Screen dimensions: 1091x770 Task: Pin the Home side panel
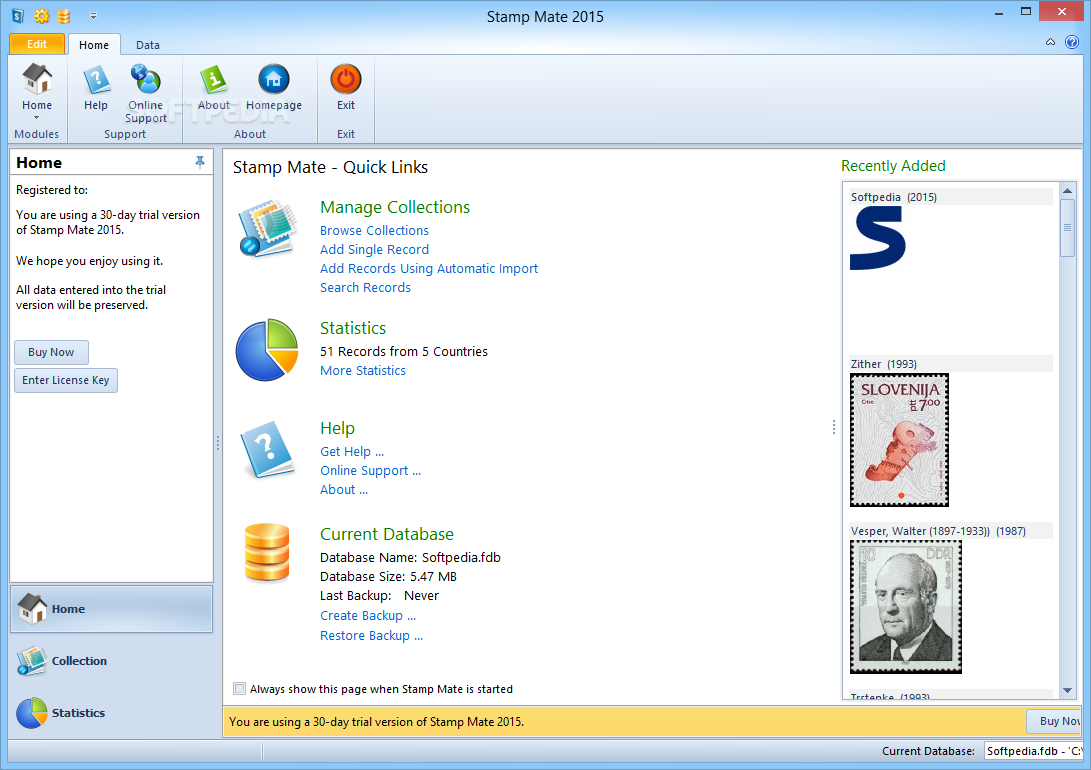click(200, 162)
